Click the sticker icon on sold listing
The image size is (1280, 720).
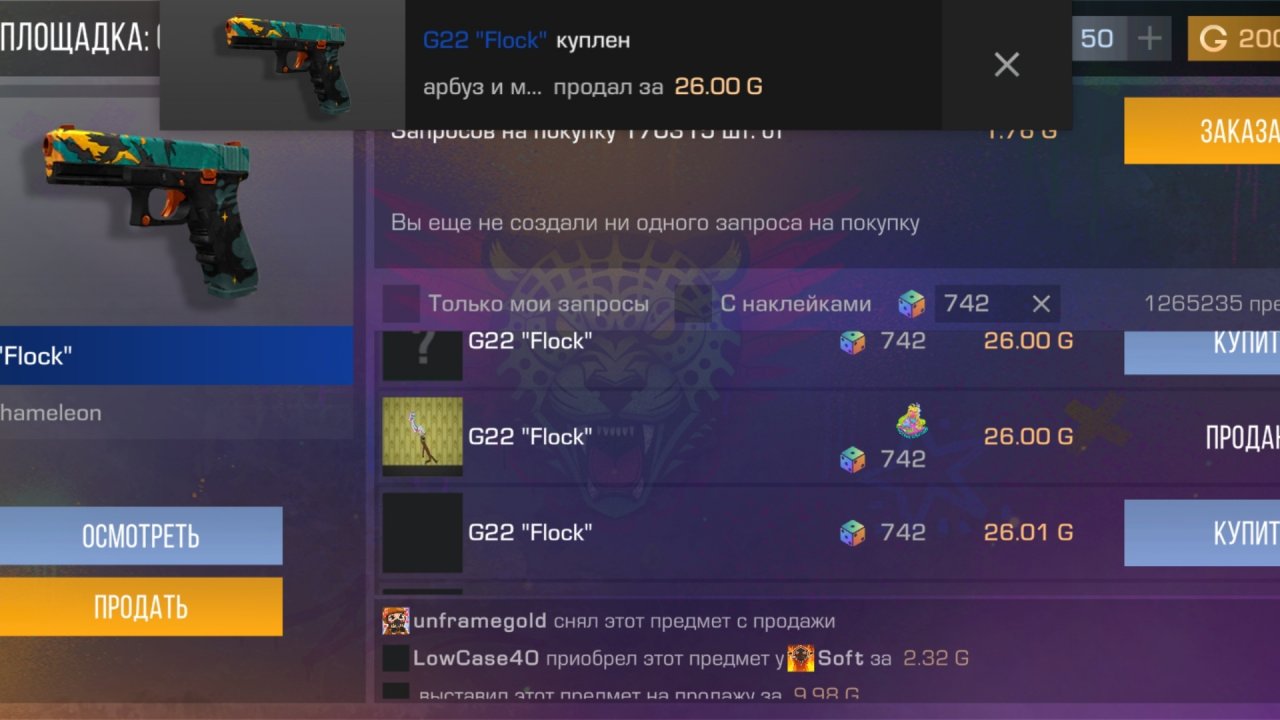click(x=911, y=421)
